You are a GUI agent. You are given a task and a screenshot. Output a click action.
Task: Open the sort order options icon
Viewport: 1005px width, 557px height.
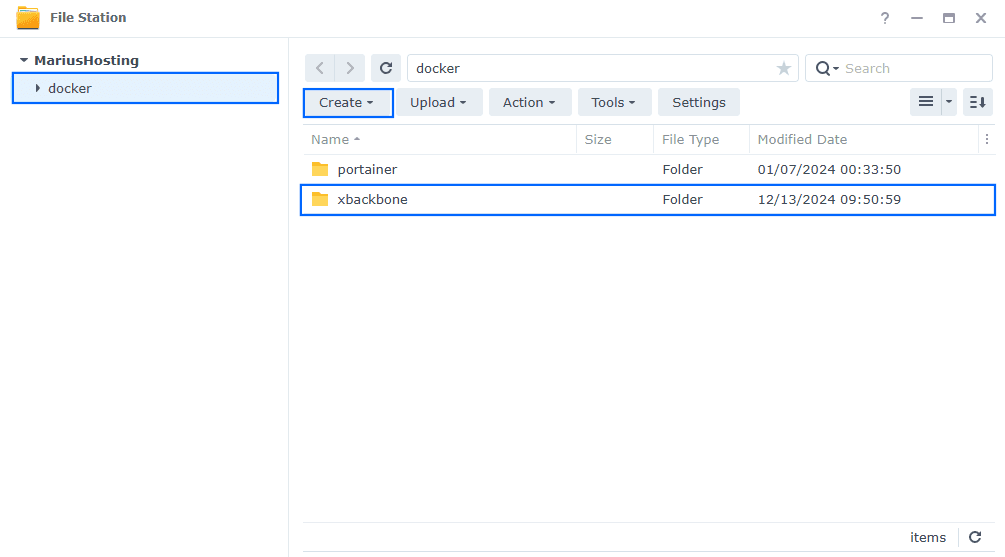pyautogui.click(x=977, y=102)
